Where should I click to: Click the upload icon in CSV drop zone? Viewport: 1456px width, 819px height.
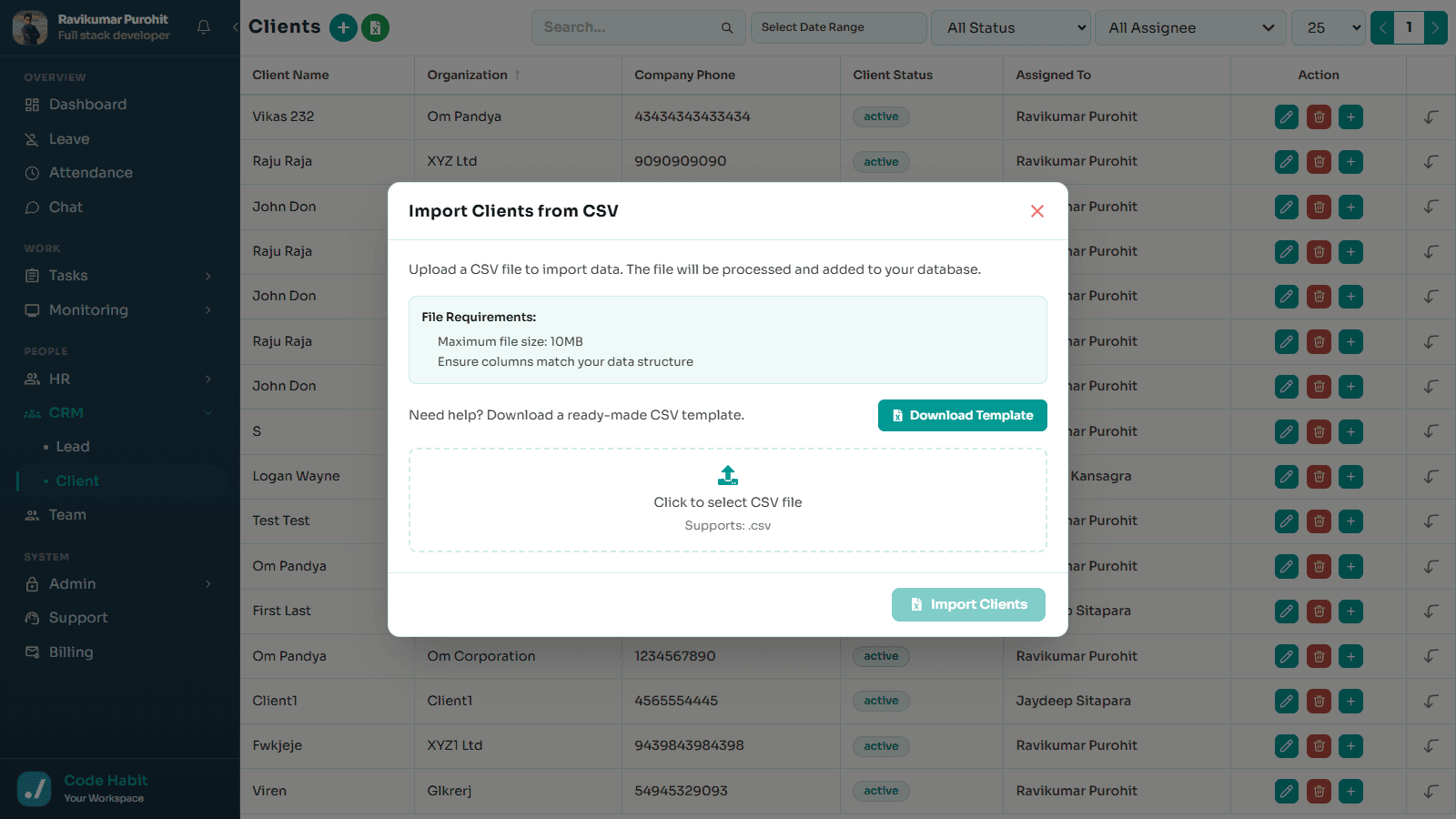pyautogui.click(x=728, y=475)
